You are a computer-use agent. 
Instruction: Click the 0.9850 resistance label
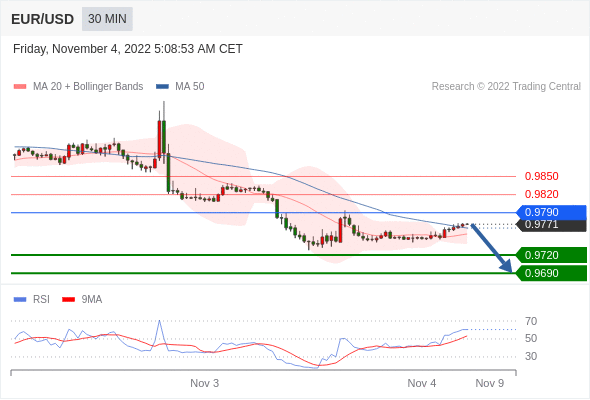tap(541, 176)
